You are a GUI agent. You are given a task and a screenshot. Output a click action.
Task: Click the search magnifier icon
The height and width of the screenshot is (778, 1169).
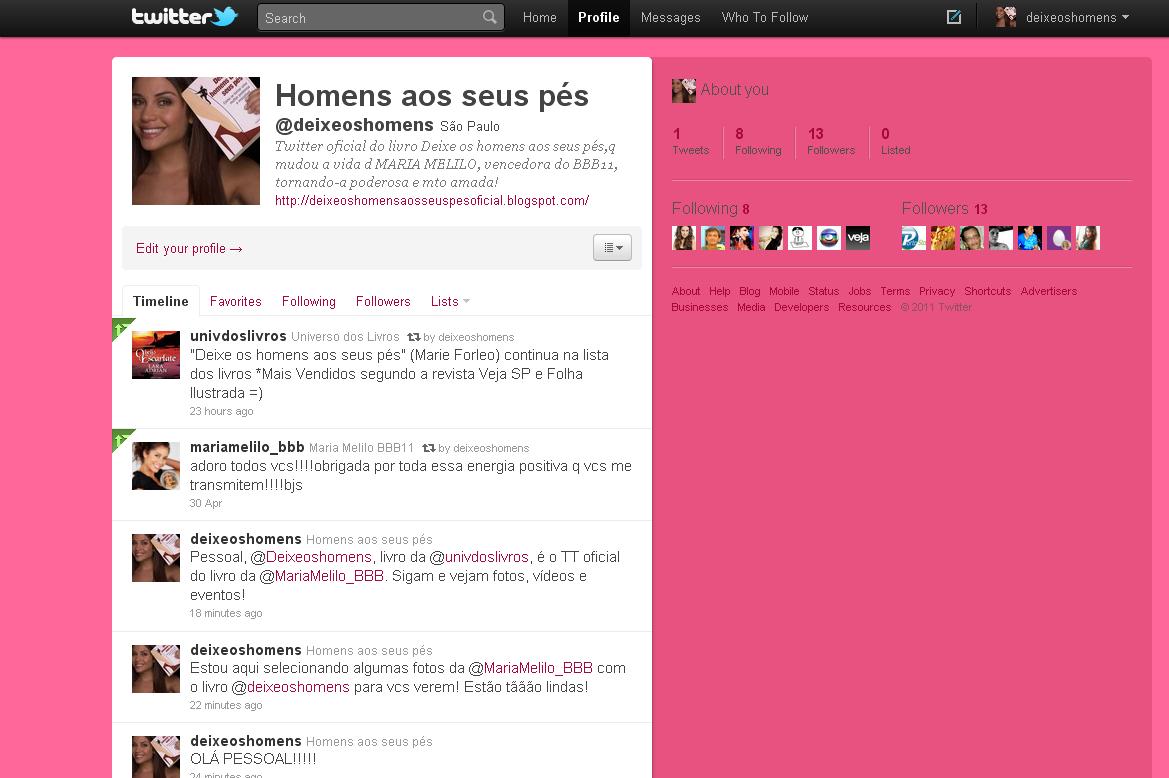coord(490,17)
